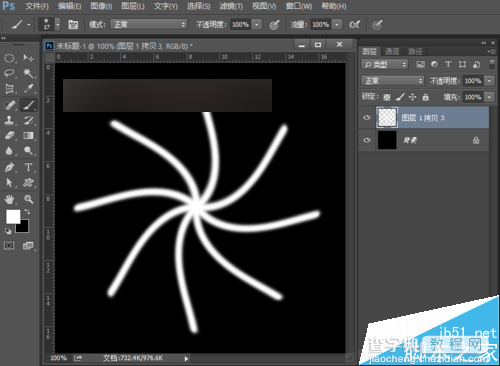Toggle lock transparent pixels

[387, 97]
